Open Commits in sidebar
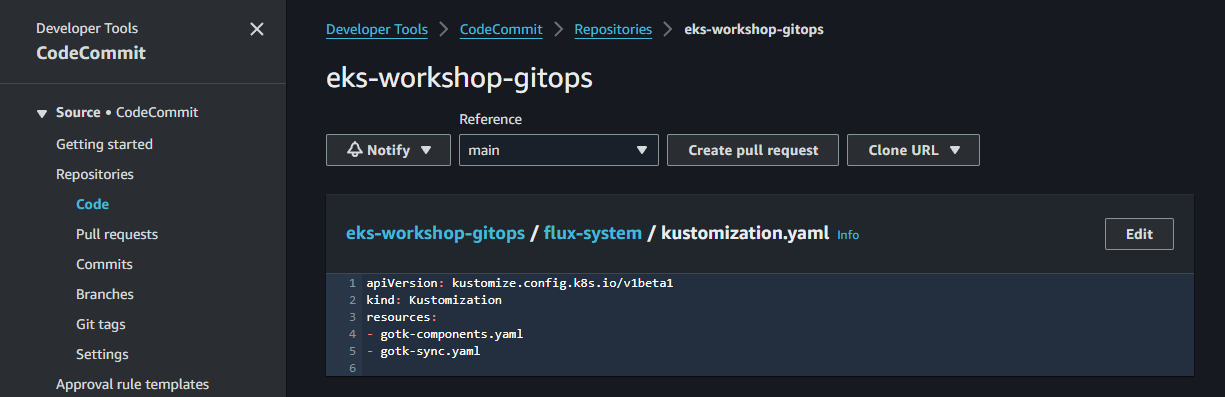The image size is (1225, 397). (104, 264)
